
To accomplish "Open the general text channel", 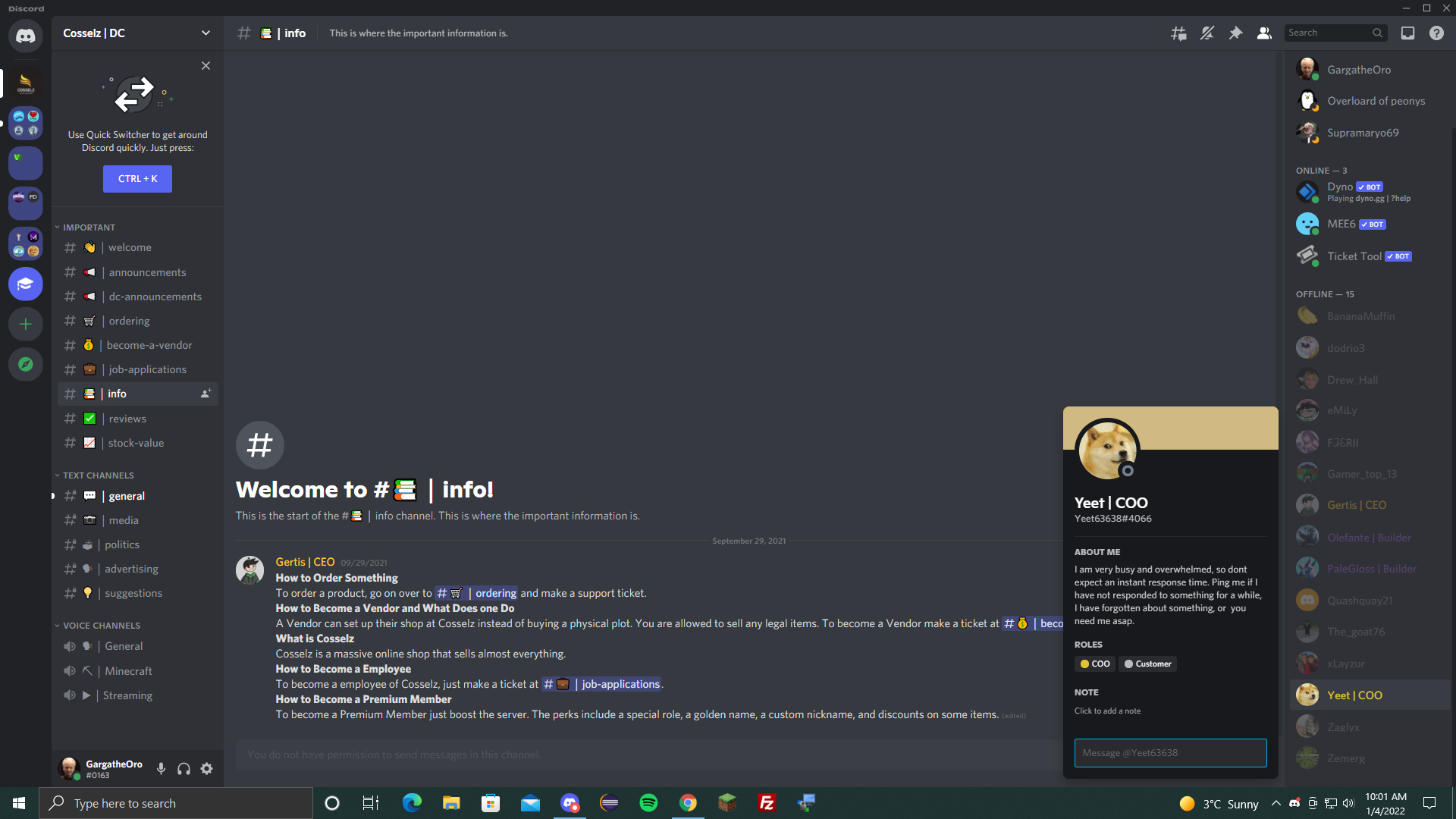I will coord(137,496).
